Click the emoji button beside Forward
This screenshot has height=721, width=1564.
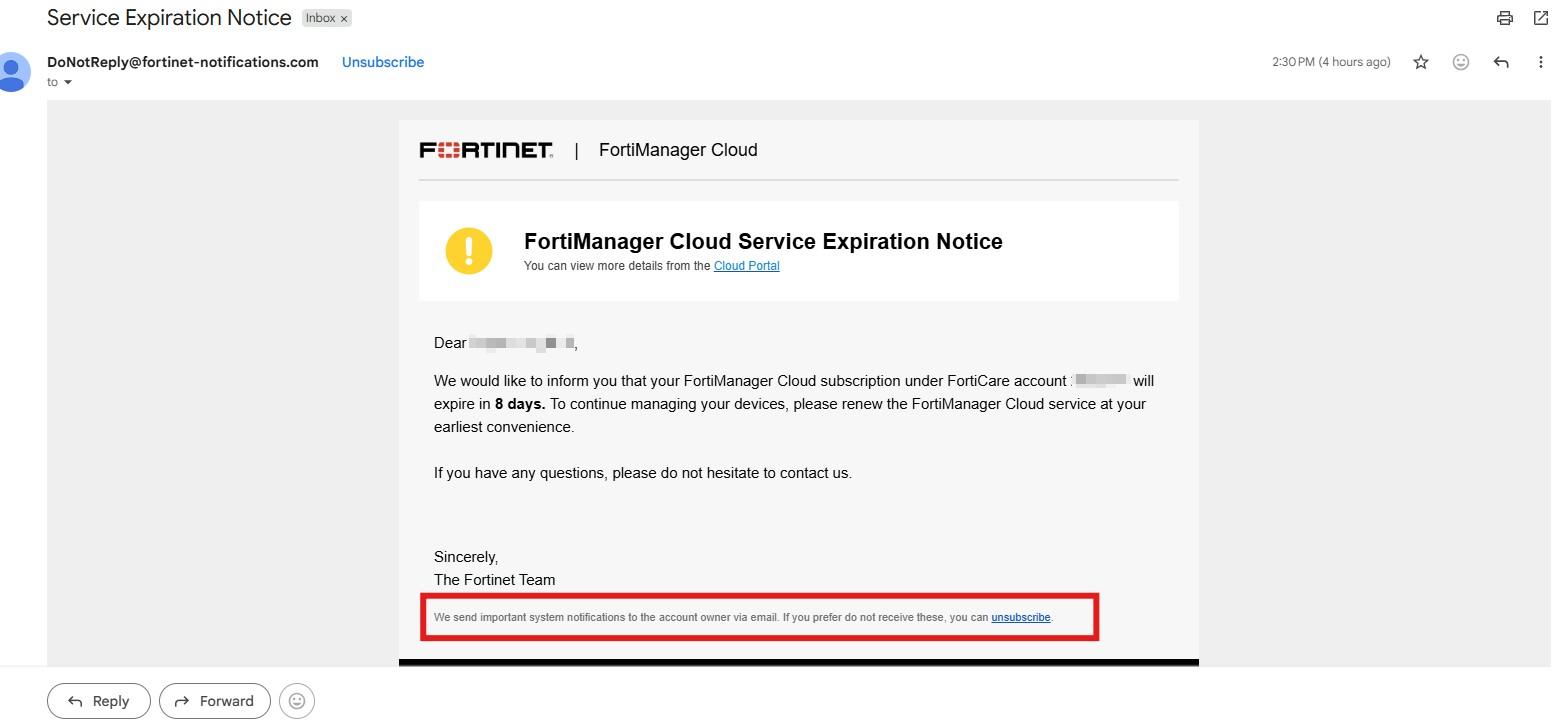pyautogui.click(x=297, y=701)
